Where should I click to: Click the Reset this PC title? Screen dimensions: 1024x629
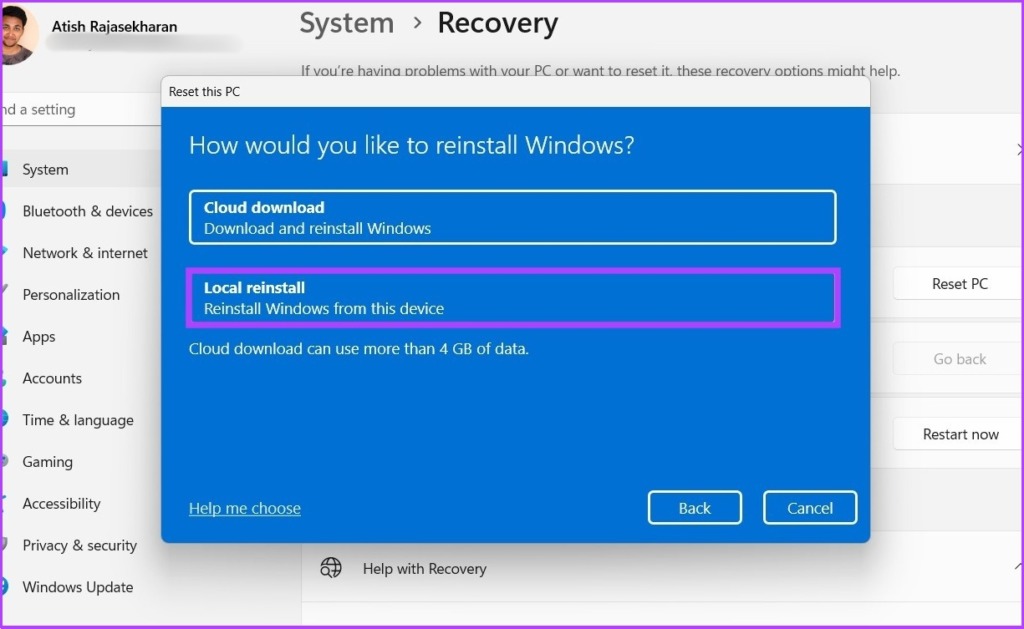[x=204, y=91]
